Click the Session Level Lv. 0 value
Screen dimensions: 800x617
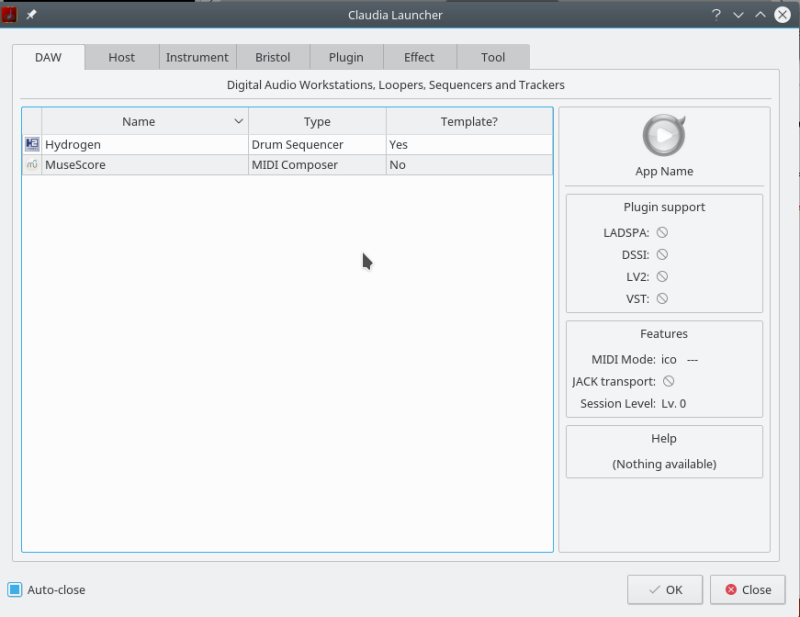point(673,404)
